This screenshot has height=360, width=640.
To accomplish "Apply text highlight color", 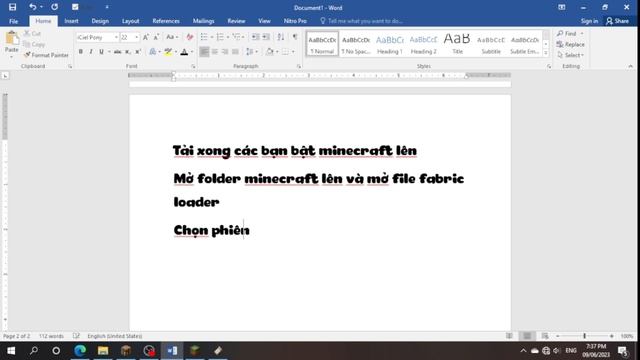I will click(168, 52).
